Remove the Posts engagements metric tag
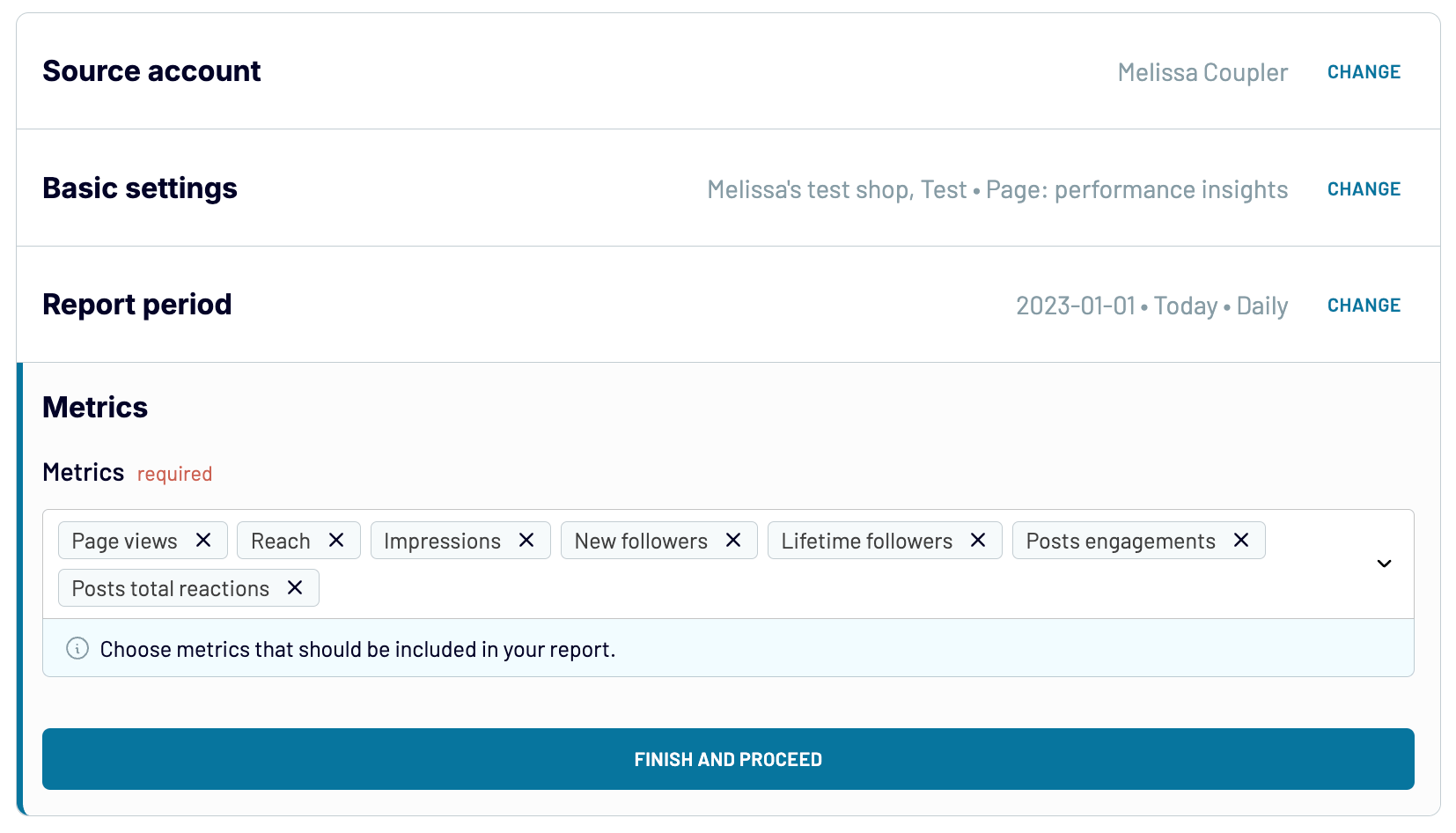The width and height of the screenshot is (1456, 833). click(1241, 540)
